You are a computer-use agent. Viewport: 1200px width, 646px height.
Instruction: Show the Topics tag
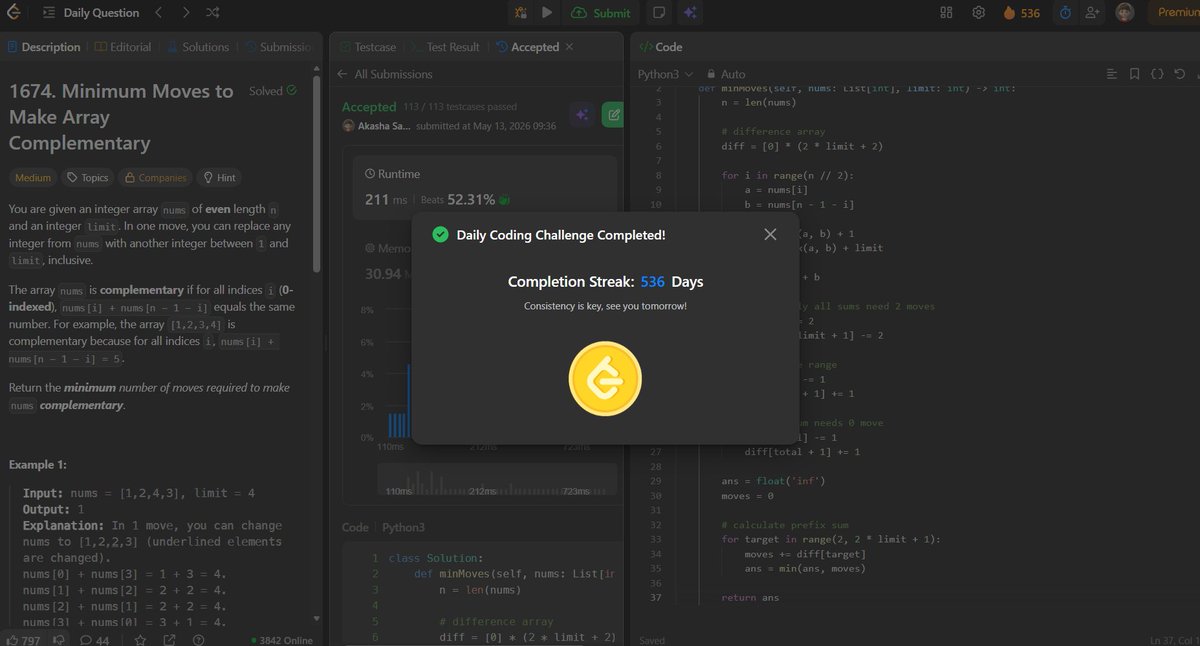[x=87, y=177]
